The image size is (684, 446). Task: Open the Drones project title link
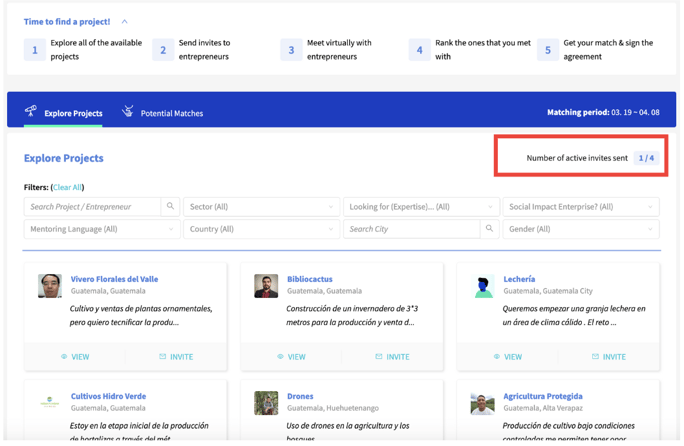[301, 396]
